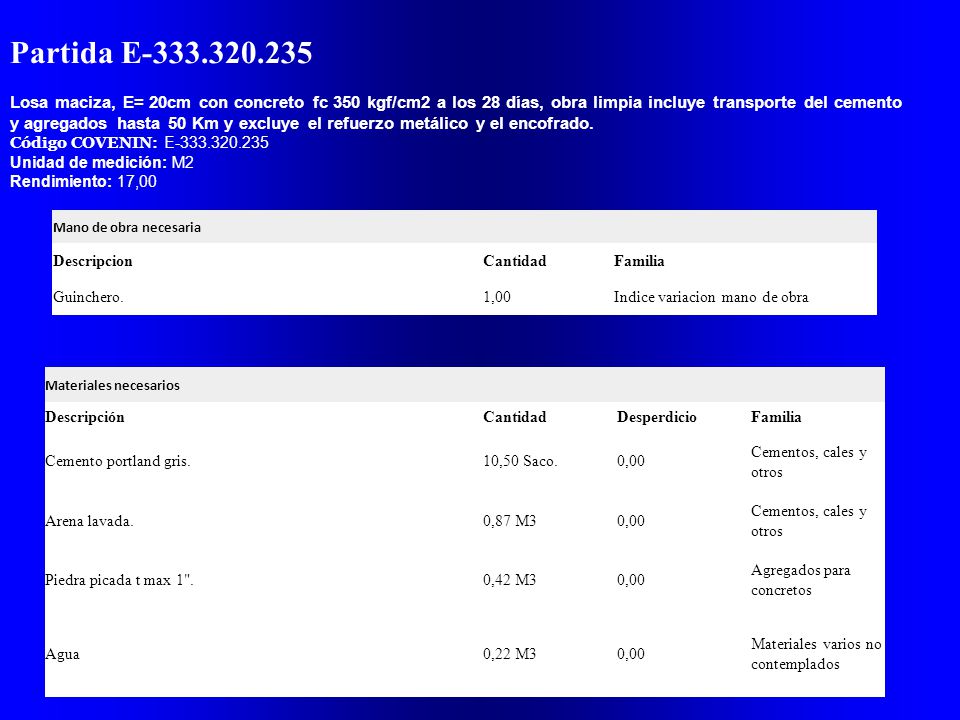
Task: Click the 'Desperdicio' column header
Action: pos(656,417)
